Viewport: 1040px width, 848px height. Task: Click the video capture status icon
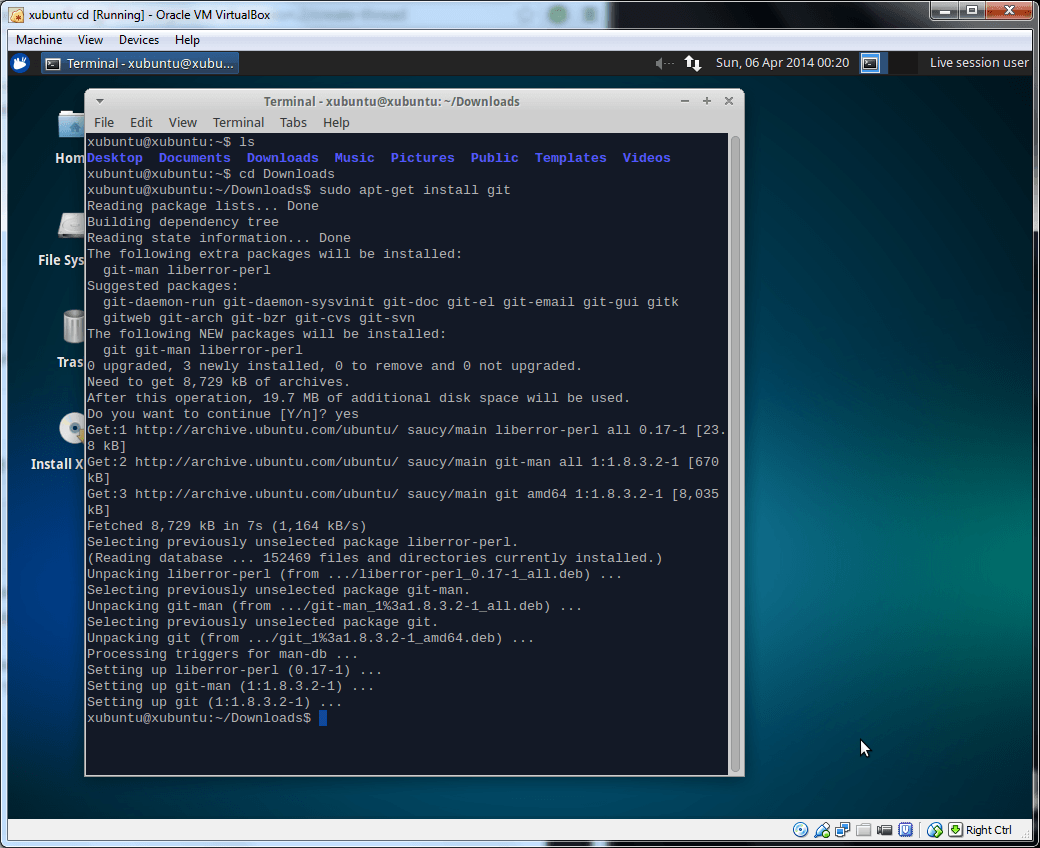[884, 830]
